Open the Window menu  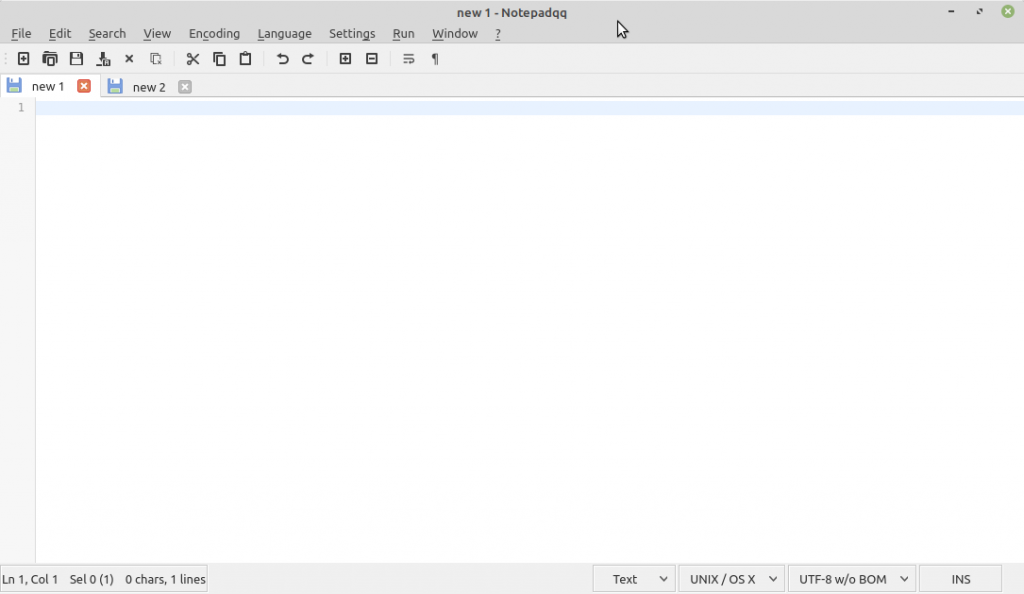tap(455, 33)
